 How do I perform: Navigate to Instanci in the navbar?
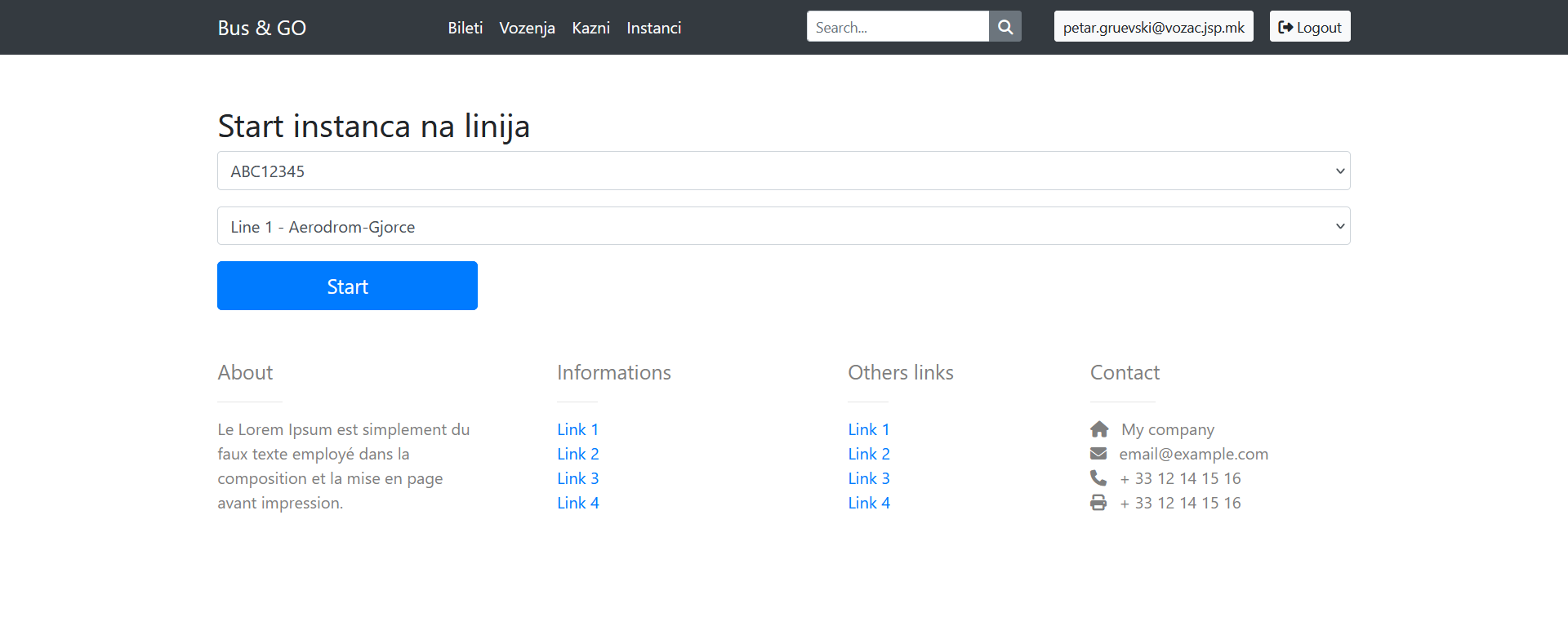click(x=653, y=28)
